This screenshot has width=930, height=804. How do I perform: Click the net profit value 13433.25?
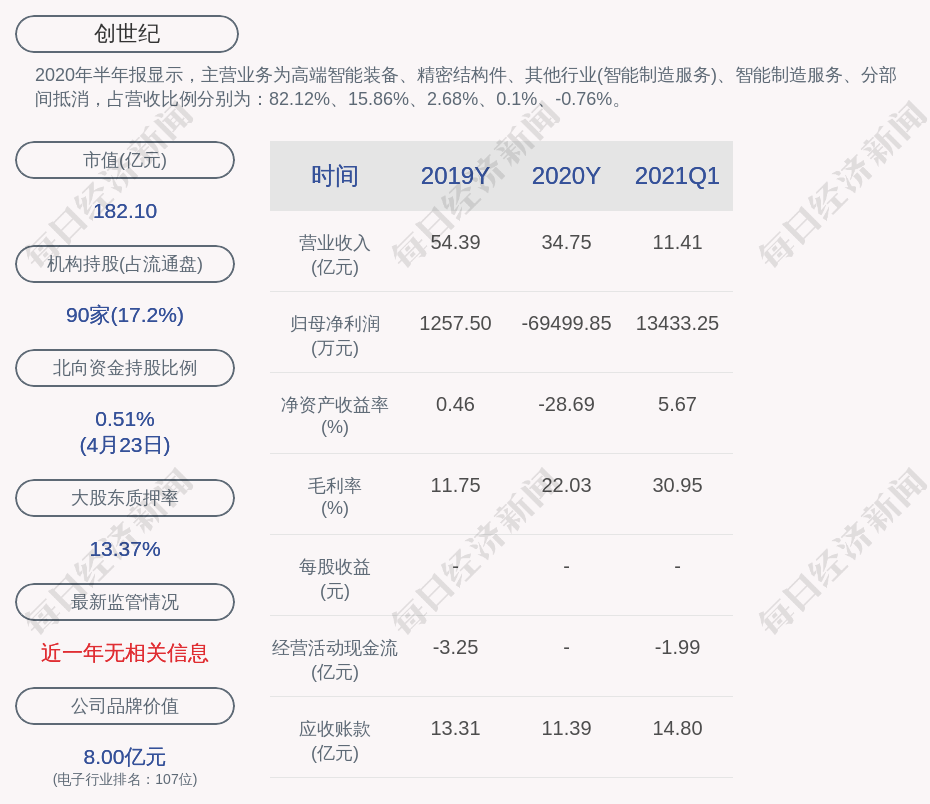coord(677,324)
